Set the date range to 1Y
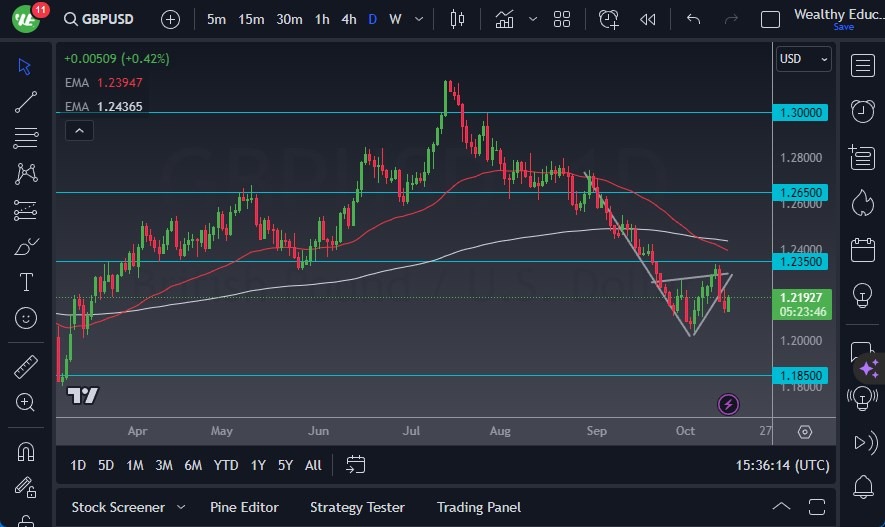885x527 pixels. (258, 465)
